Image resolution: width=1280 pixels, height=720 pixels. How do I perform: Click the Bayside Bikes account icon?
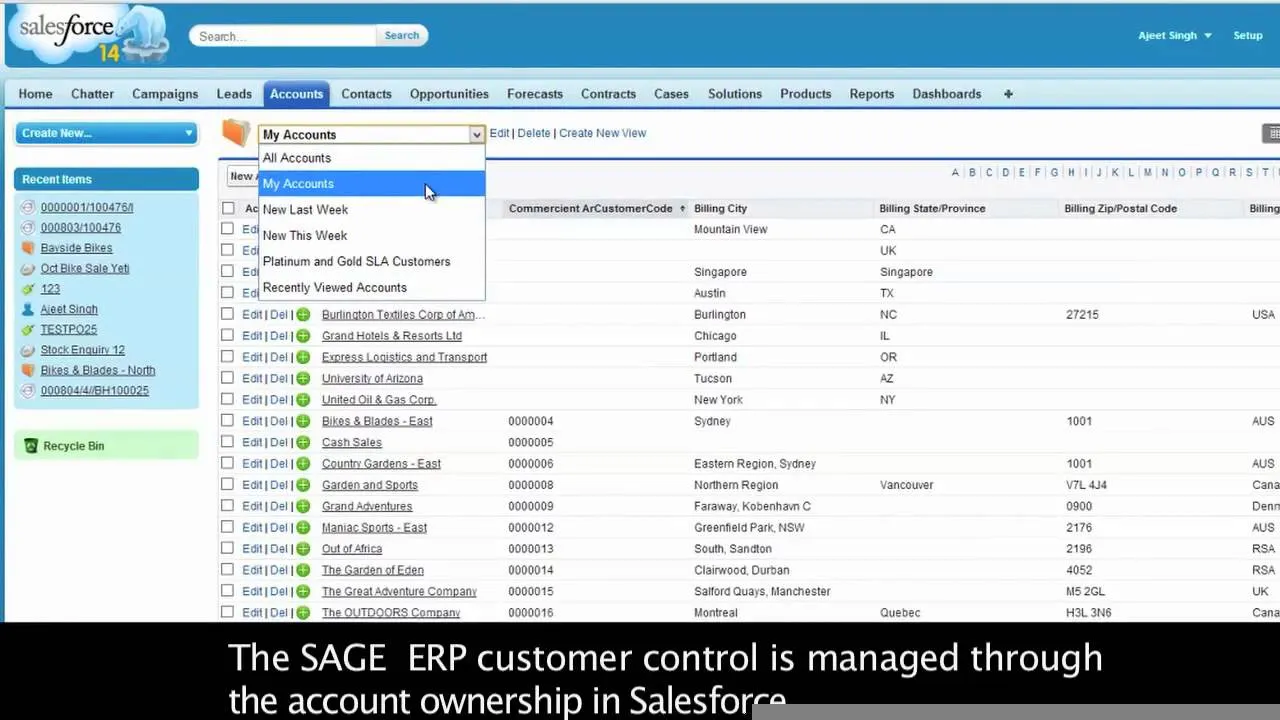(28, 248)
